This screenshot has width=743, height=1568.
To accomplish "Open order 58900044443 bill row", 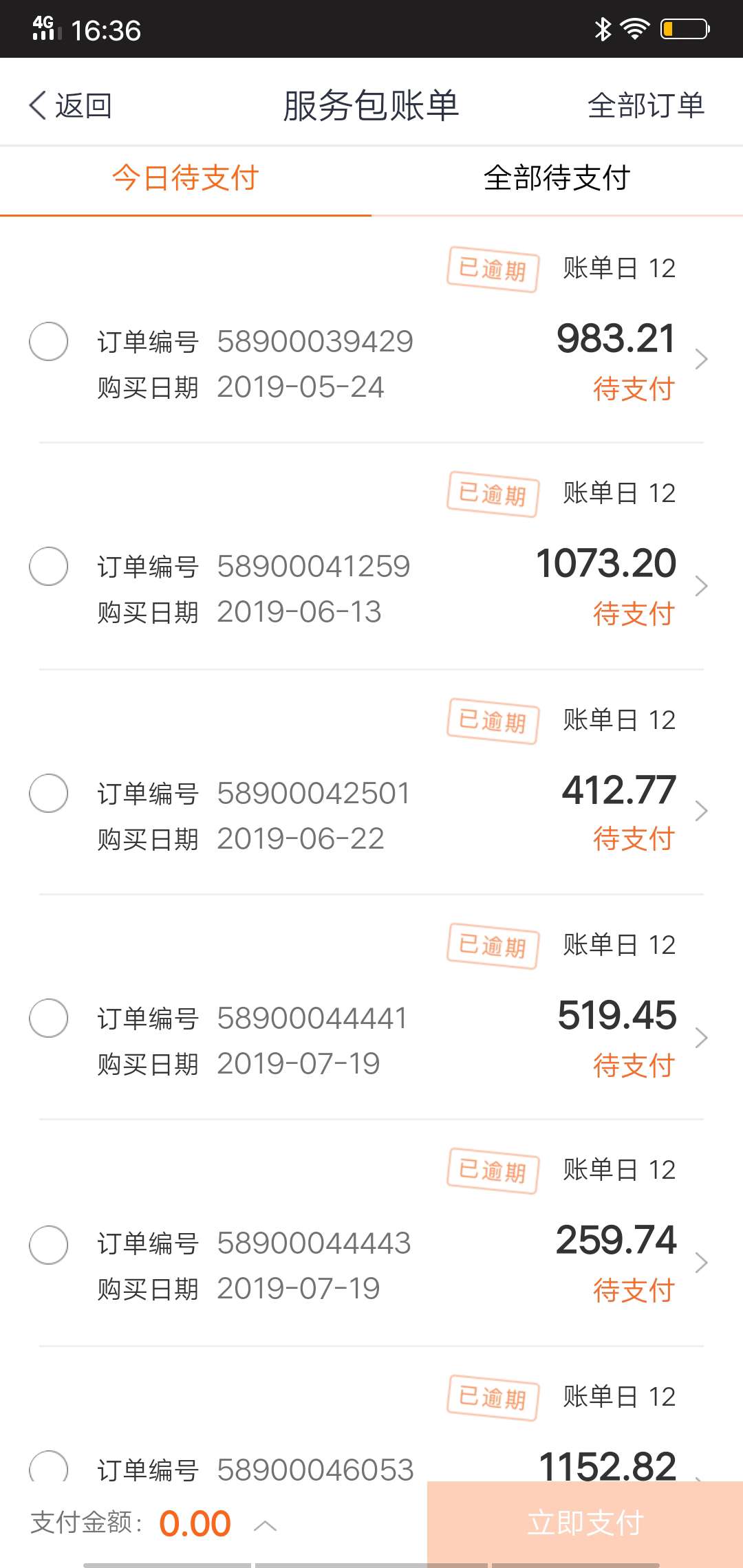I will click(371, 1233).
